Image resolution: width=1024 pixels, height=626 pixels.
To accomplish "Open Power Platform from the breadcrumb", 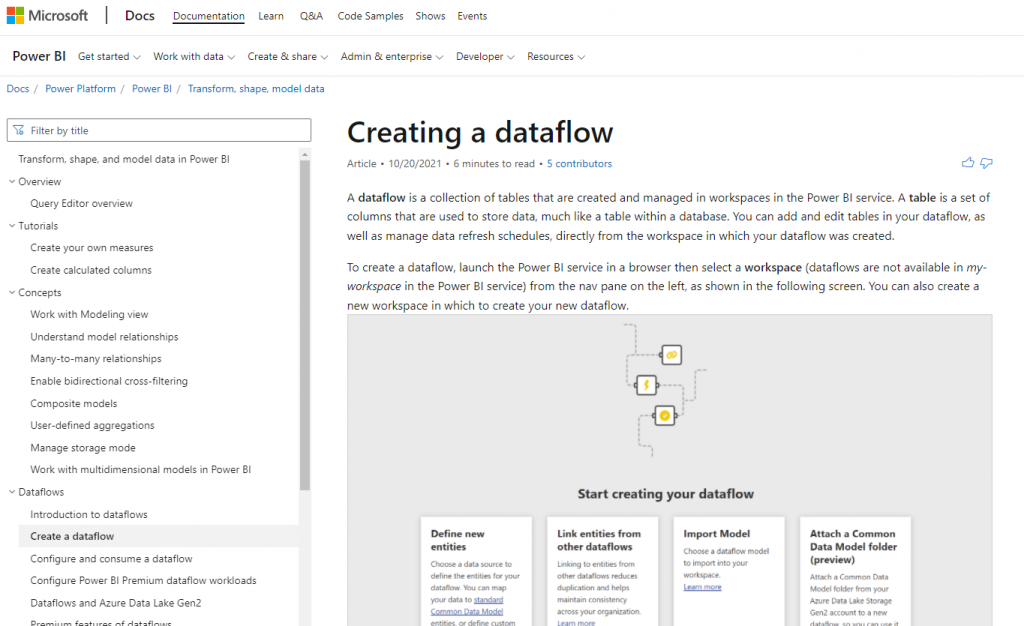I will click(x=80, y=88).
